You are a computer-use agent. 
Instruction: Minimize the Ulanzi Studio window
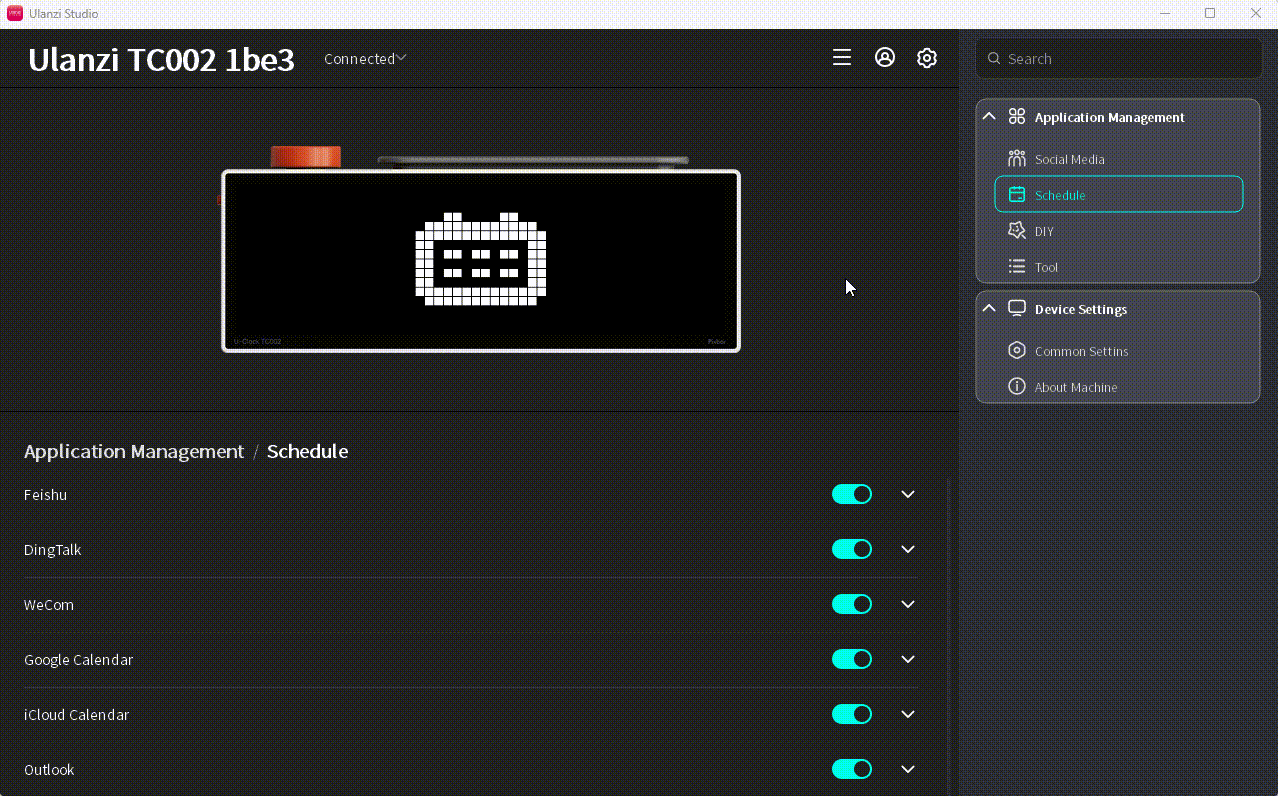(1164, 13)
